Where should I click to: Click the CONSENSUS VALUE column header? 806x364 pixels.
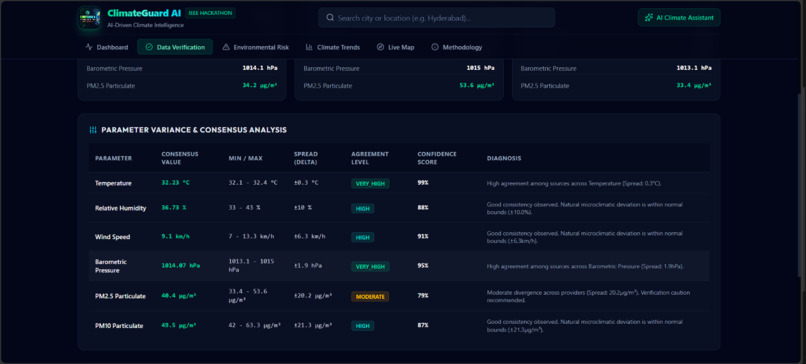(180, 158)
